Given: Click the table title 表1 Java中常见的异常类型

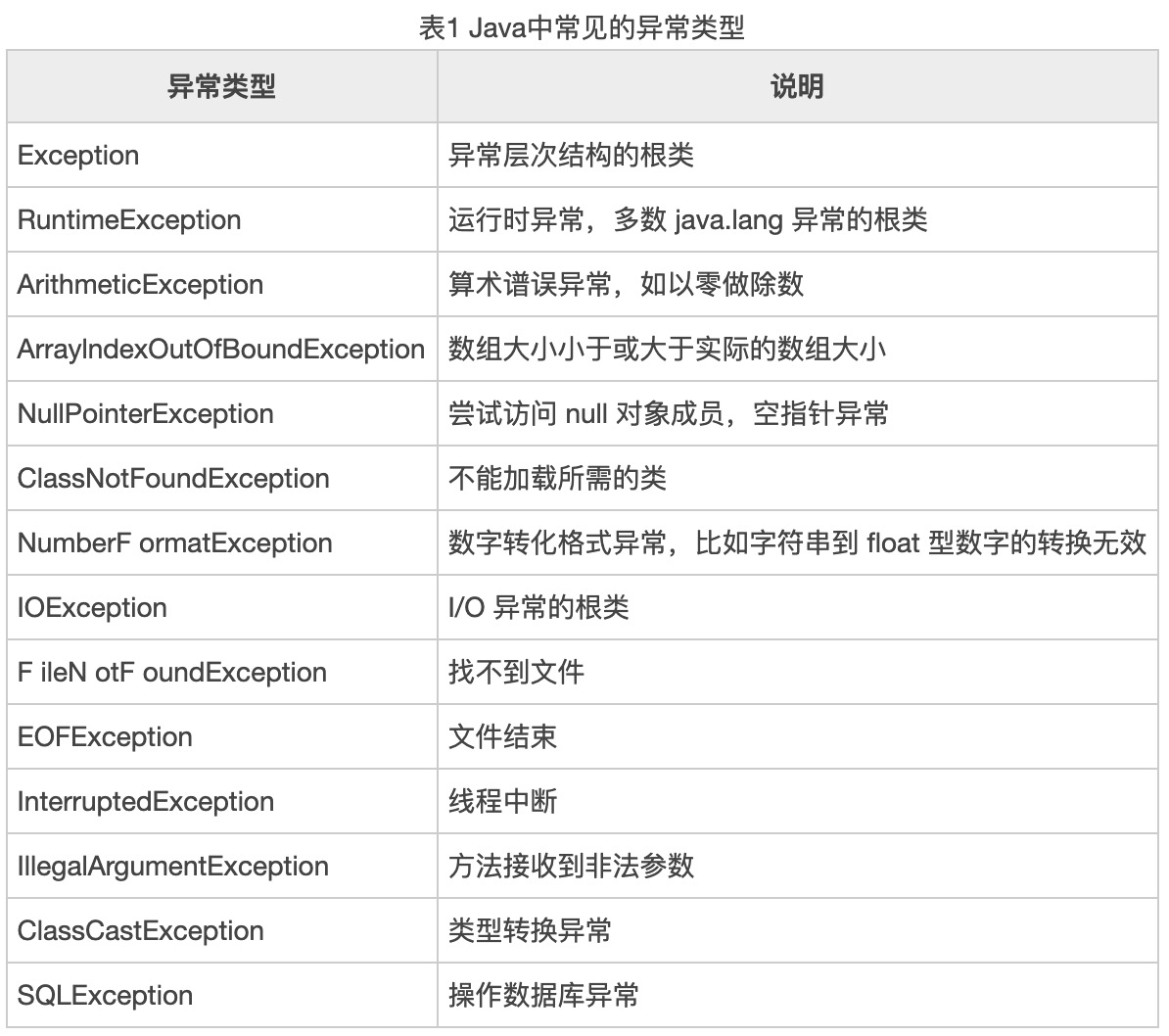Looking at the screenshot, I should tap(582, 27).
